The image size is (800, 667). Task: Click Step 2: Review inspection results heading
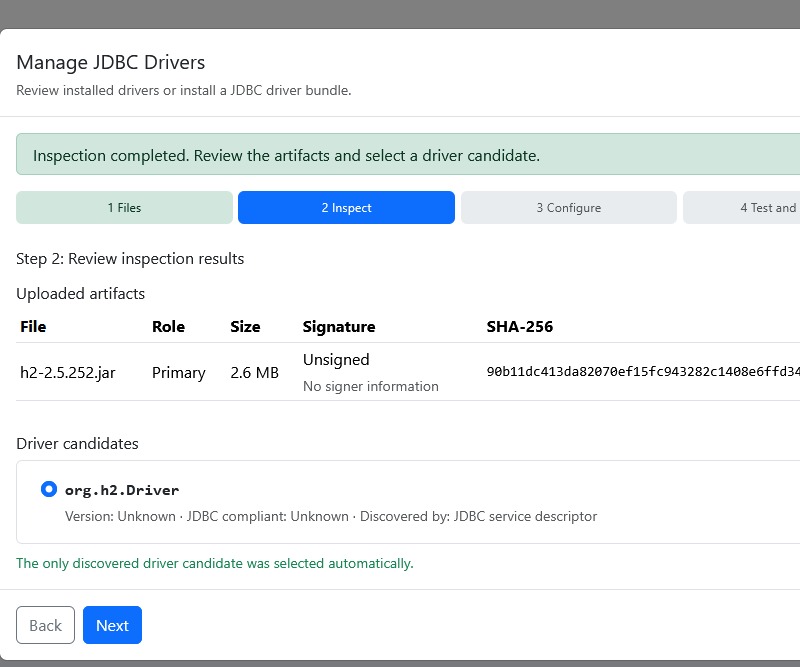pos(130,259)
